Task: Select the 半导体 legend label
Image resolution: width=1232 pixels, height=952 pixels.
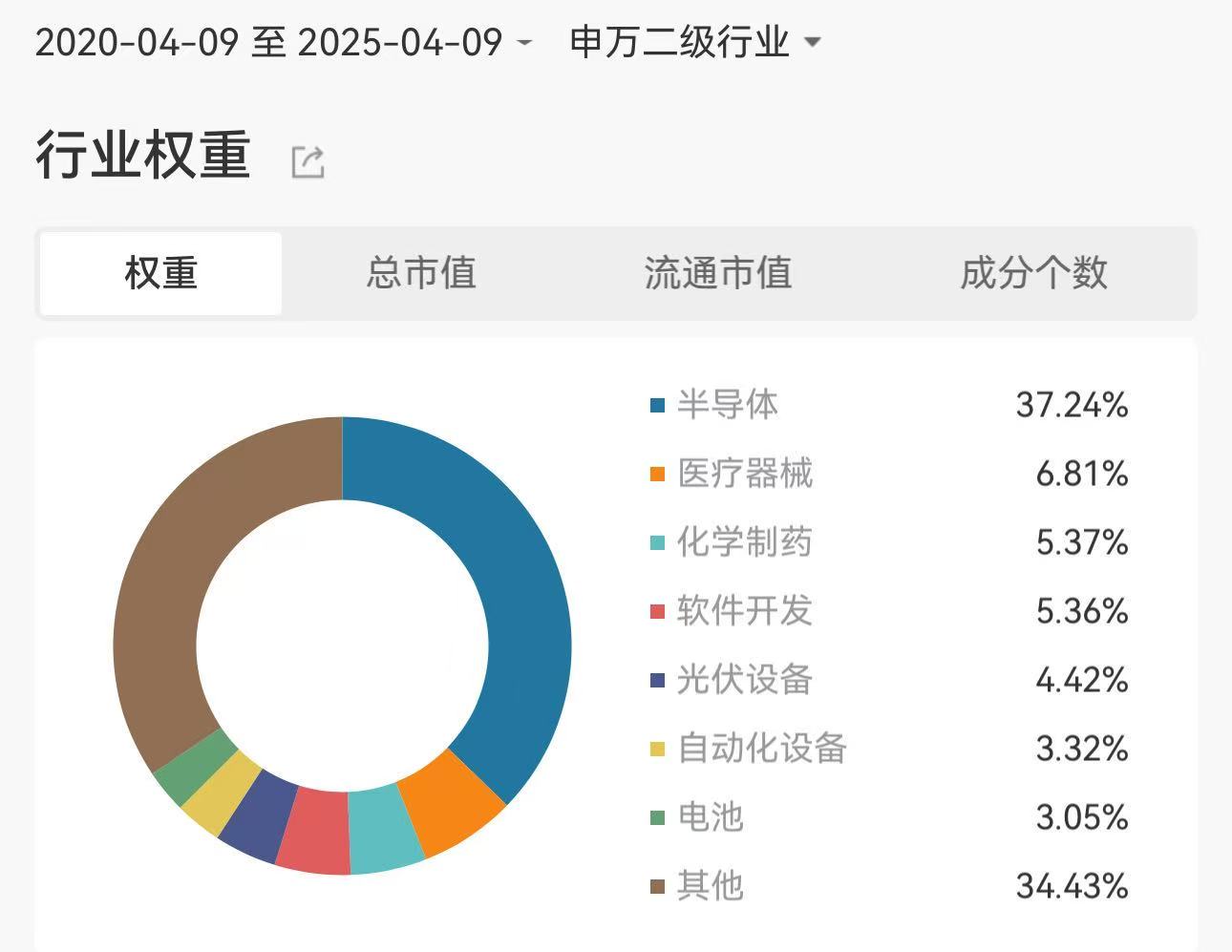Action: (x=728, y=405)
